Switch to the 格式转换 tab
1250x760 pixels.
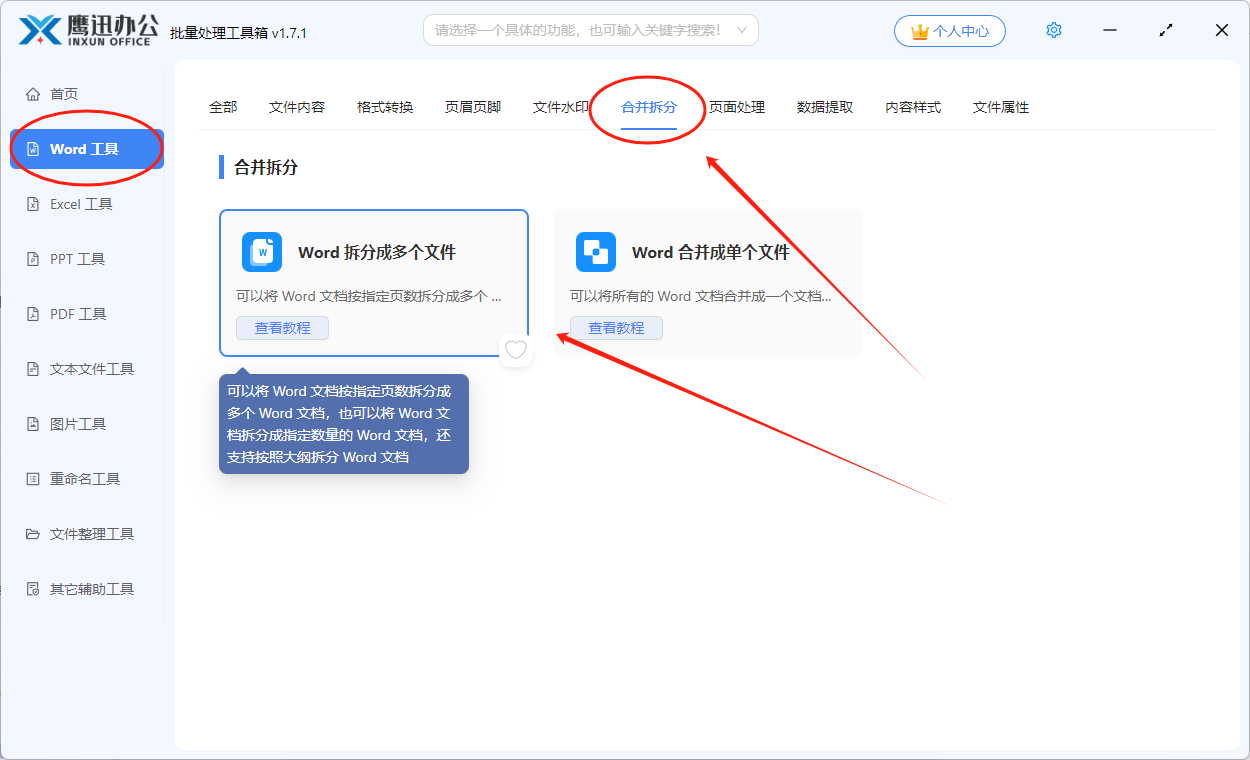[385, 107]
